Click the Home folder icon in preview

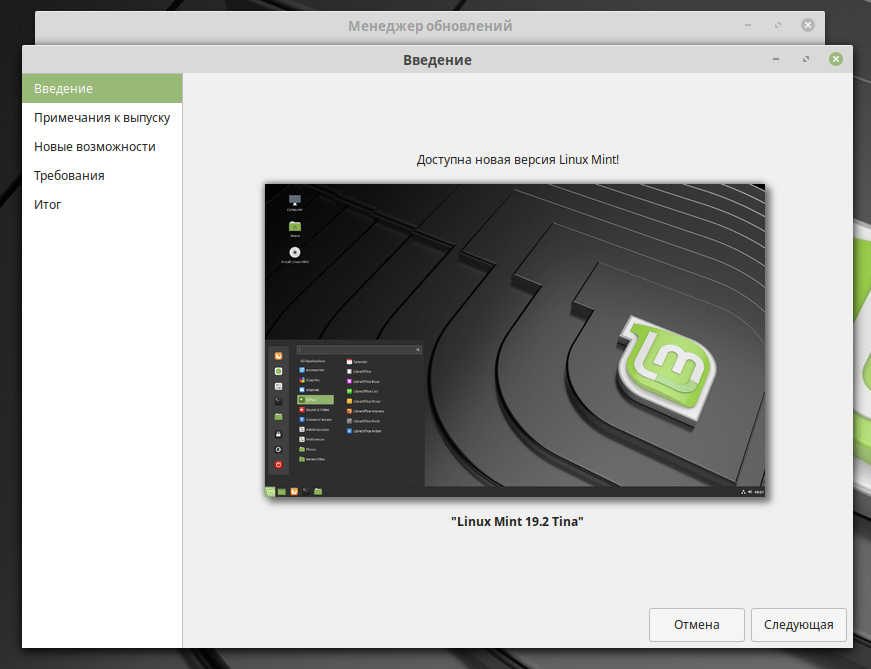pyautogui.click(x=295, y=227)
